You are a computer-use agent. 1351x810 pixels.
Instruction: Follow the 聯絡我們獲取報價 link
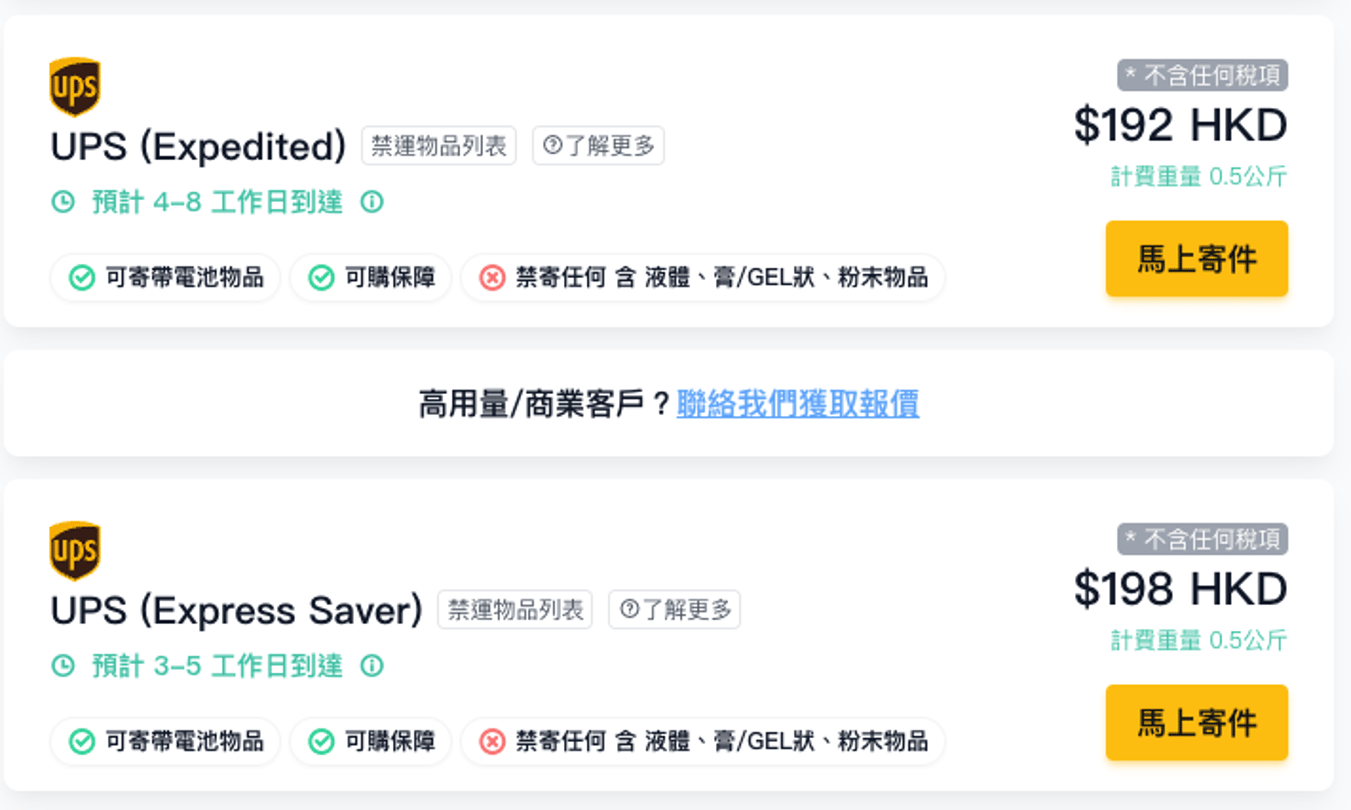coord(798,404)
